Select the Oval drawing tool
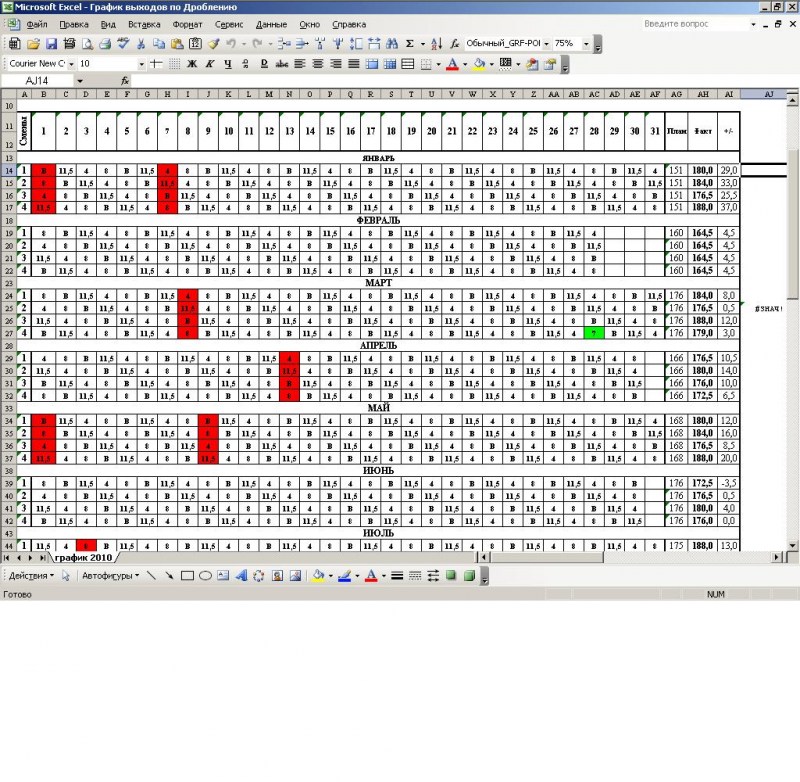Viewport: 800px width, 782px height. 205,575
